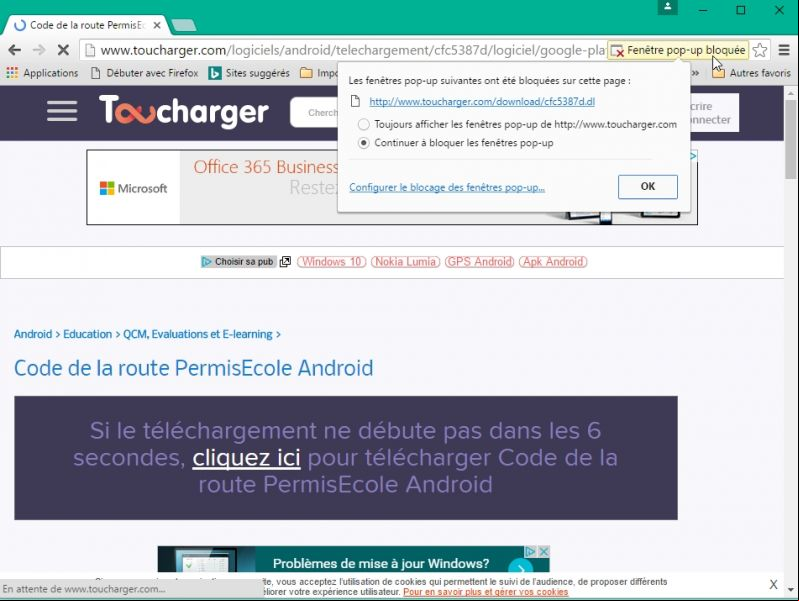Viewport: 799px width, 601px height.
Task: Click the Choisir sa pub external link icon
Action: coord(285,262)
